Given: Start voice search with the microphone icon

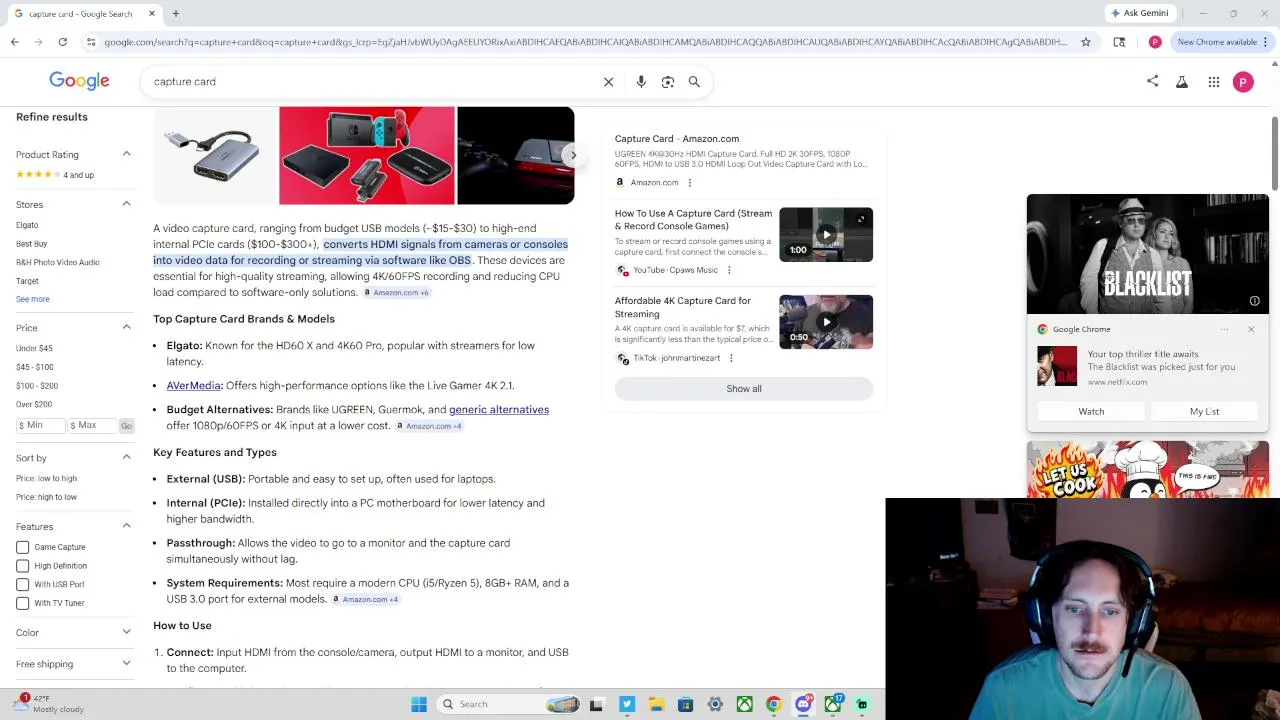Looking at the screenshot, I should click(641, 82).
